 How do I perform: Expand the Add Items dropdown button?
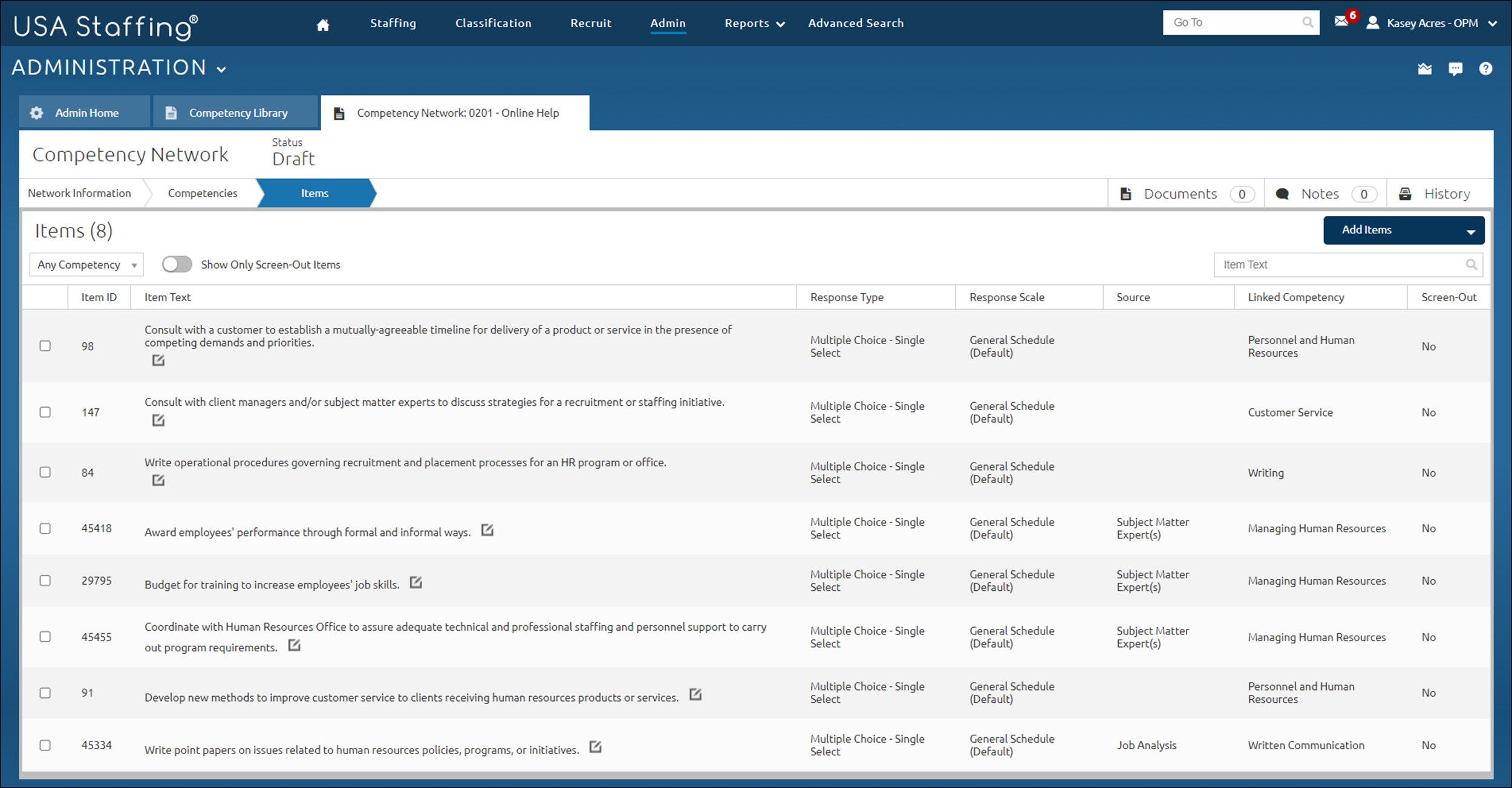[x=1470, y=231]
